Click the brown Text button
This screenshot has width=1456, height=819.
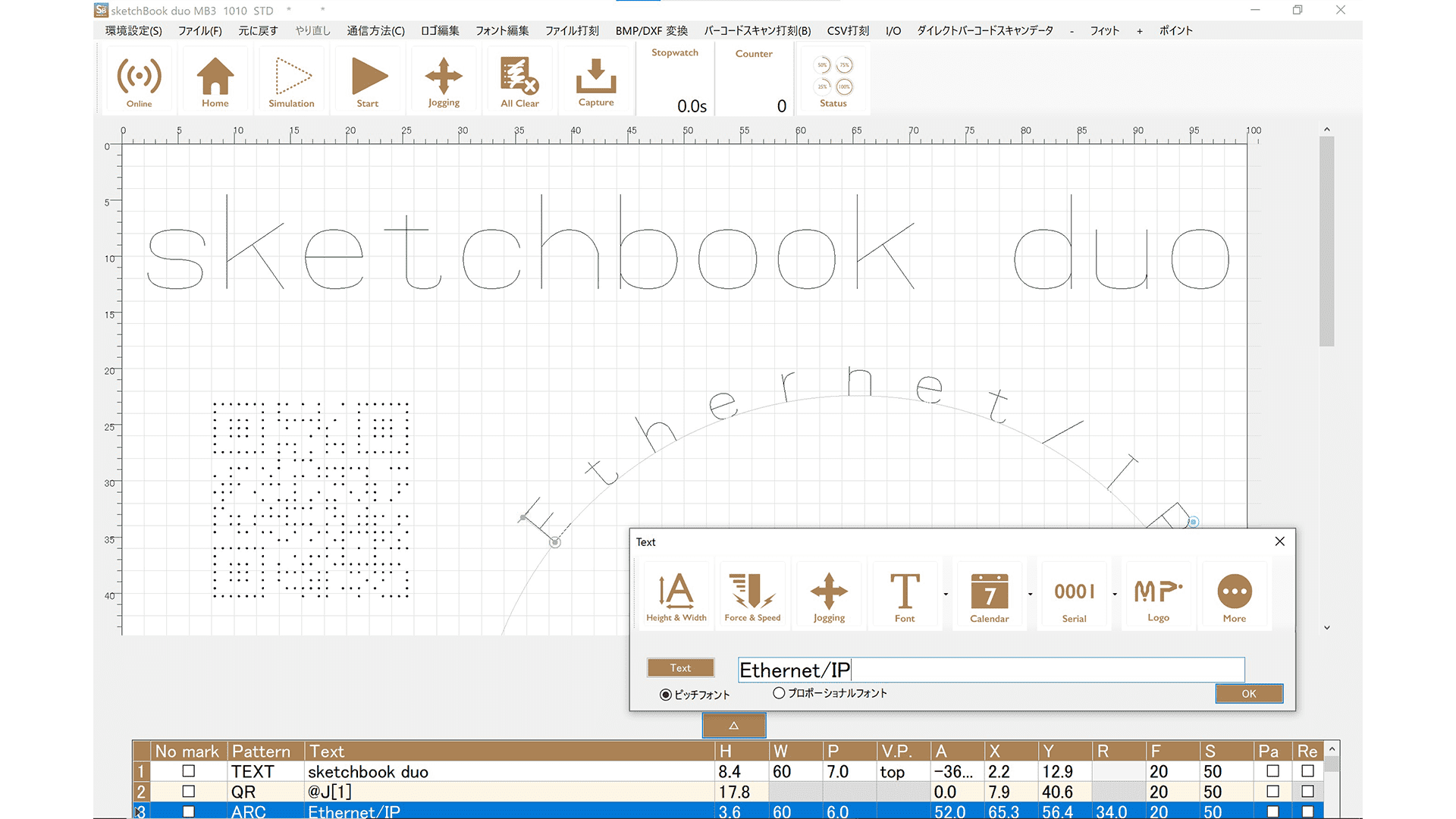[x=680, y=667]
